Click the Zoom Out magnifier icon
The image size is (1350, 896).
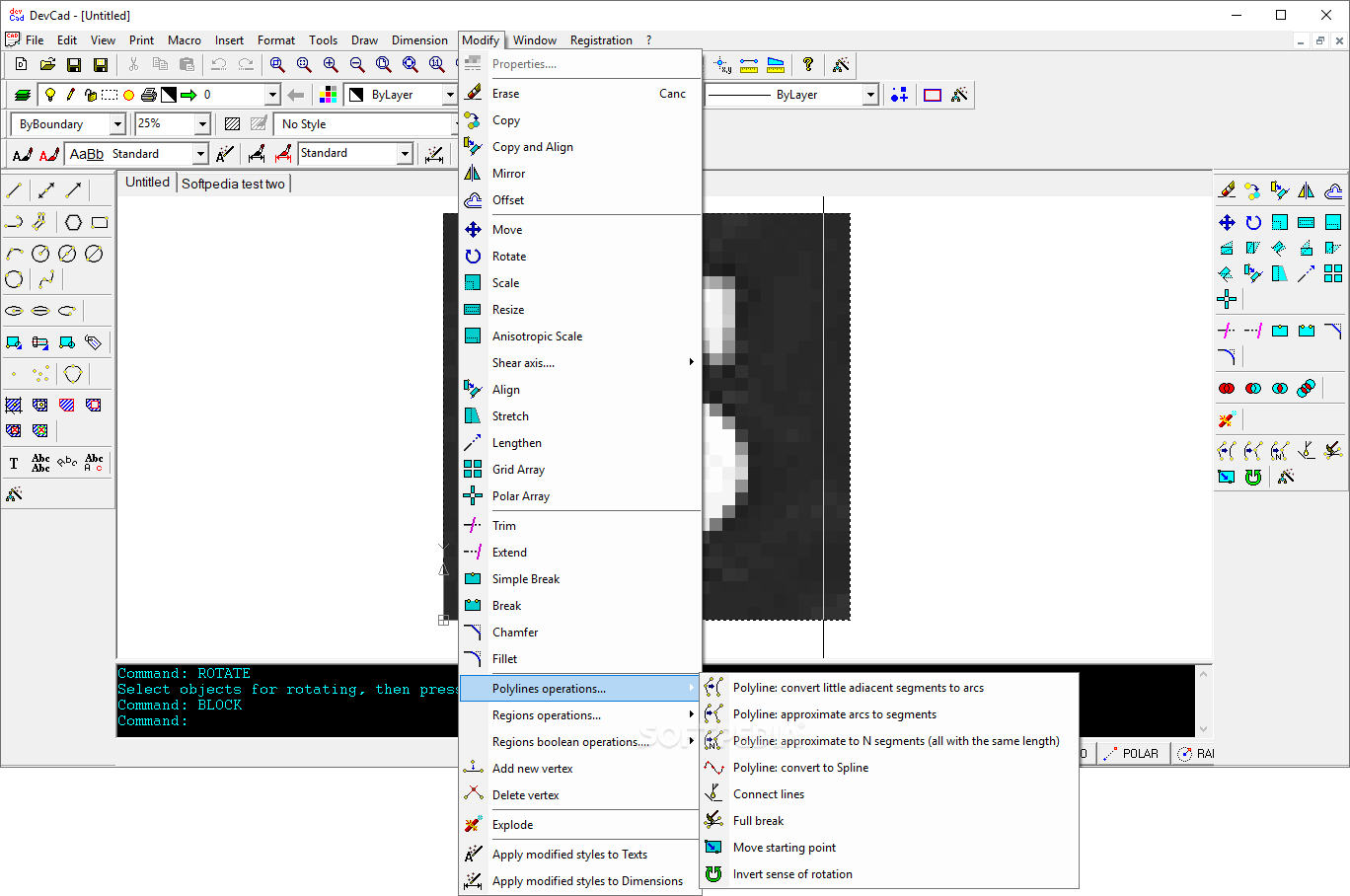click(357, 65)
